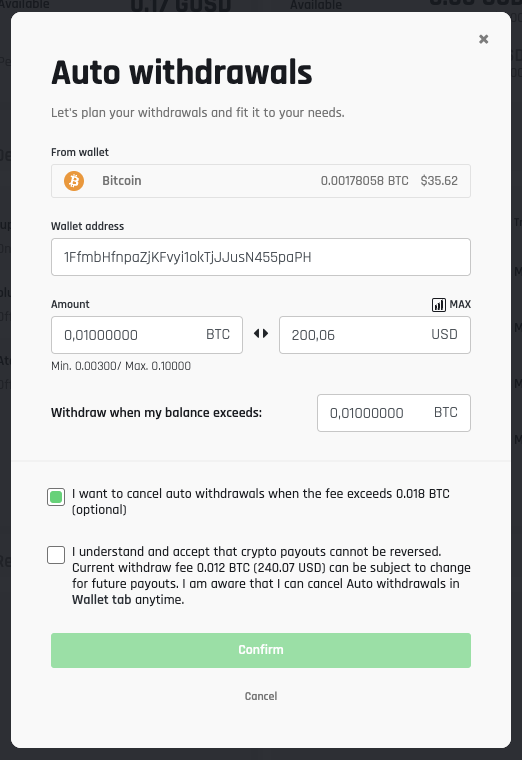This screenshot has height=760, width=522.
Task: Click the USD unit label in amount field
Action: pyautogui.click(x=444, y=334)
